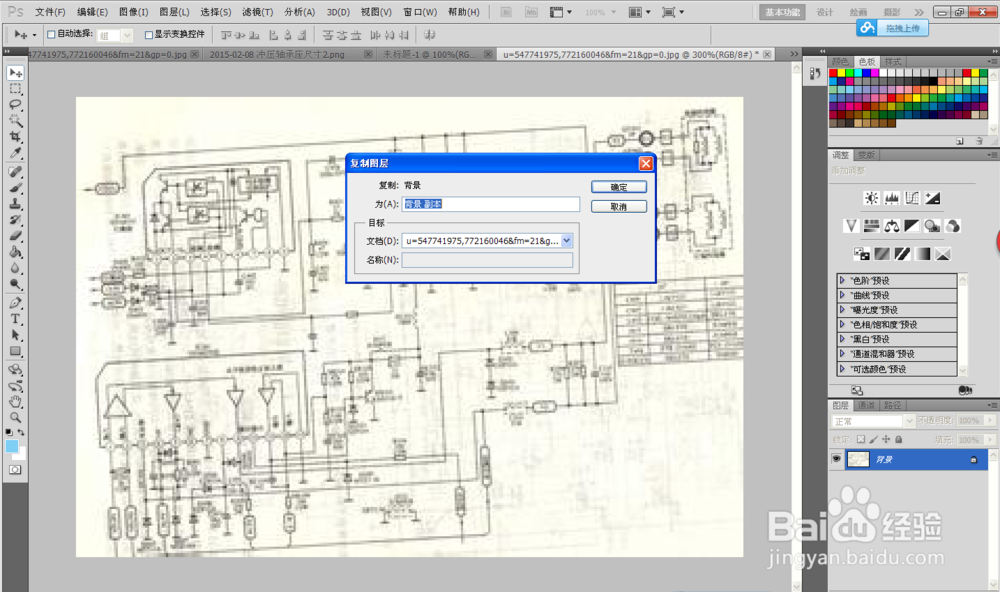The image size is (1000, 592).
Task: Open the 文件(F) menu
Action: tap(50, 12)
